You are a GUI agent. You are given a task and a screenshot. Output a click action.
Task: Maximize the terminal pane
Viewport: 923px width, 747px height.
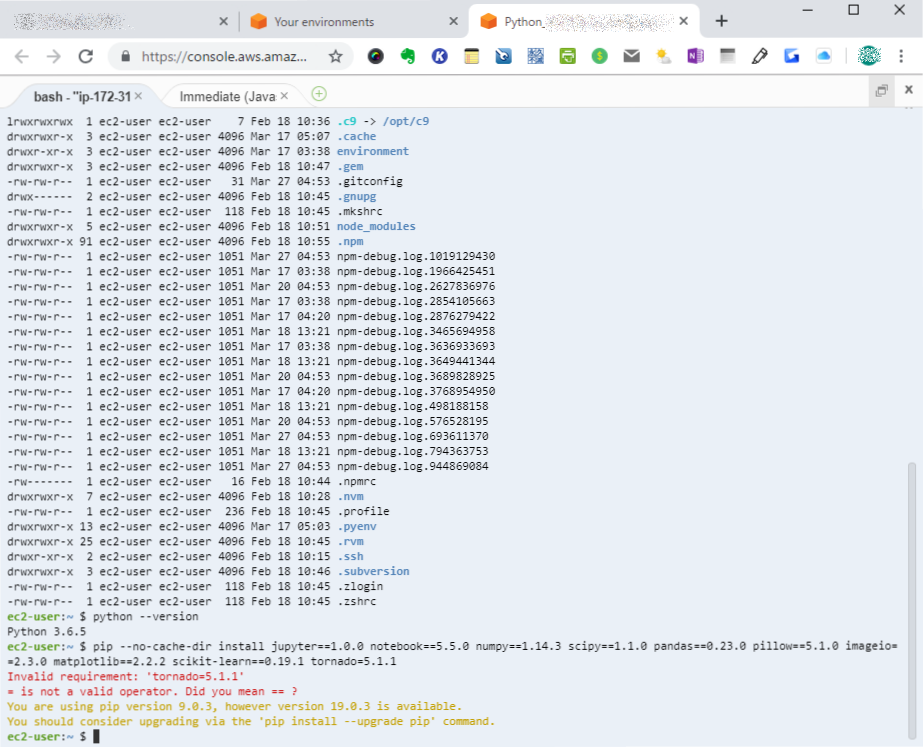882,91
